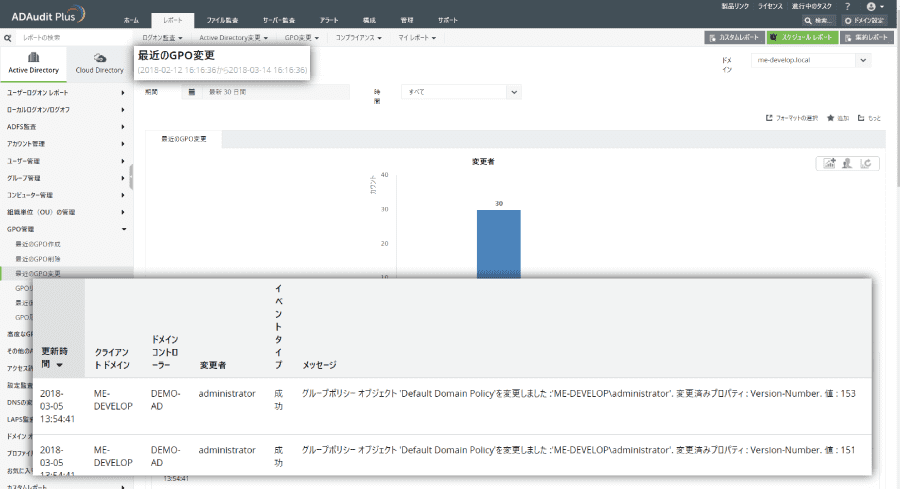The image size is (900, 489).
Task: Click the export format selection icon
Action: click(x=768, y=118)
